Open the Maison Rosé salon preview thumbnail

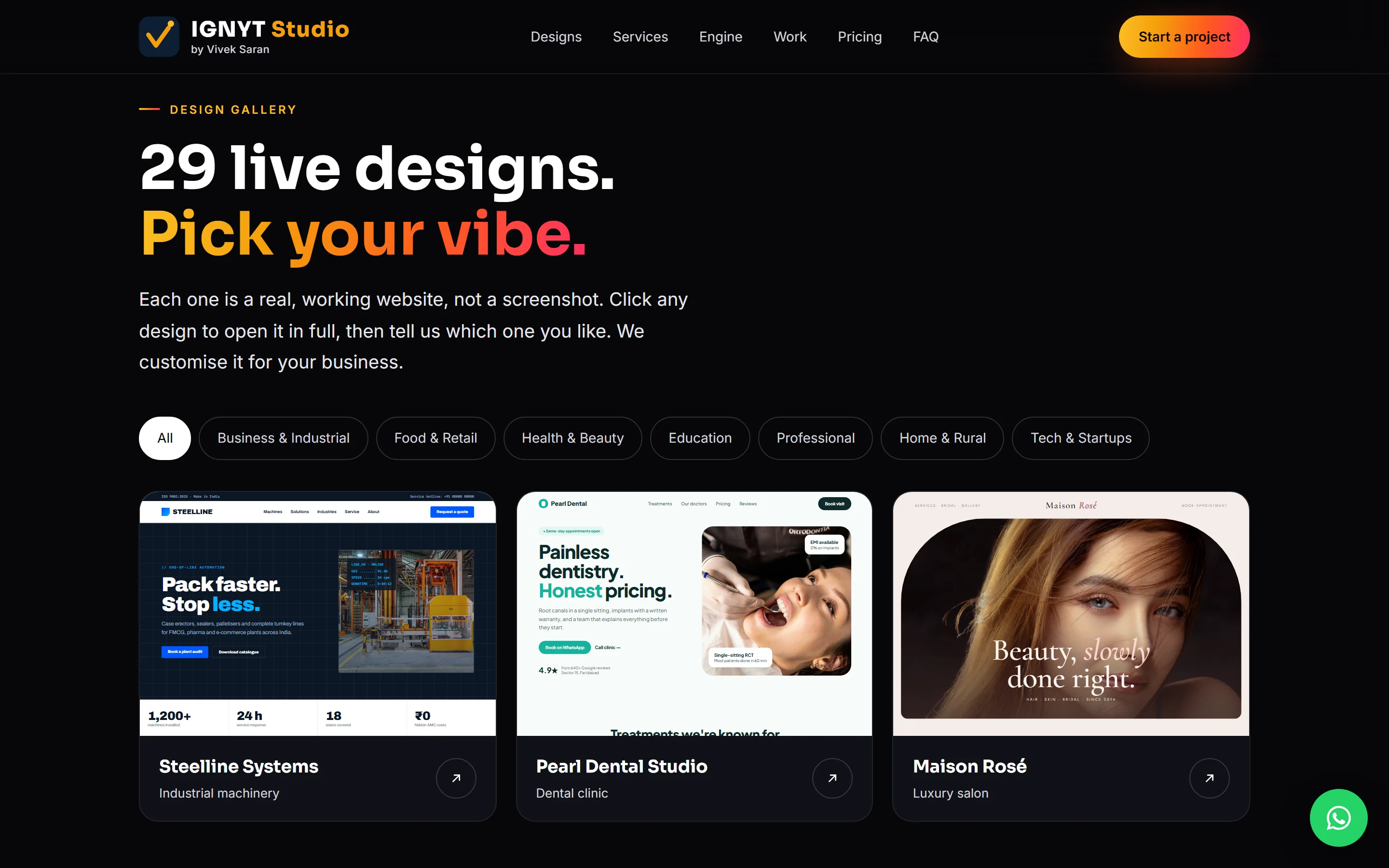point(1071,614)
